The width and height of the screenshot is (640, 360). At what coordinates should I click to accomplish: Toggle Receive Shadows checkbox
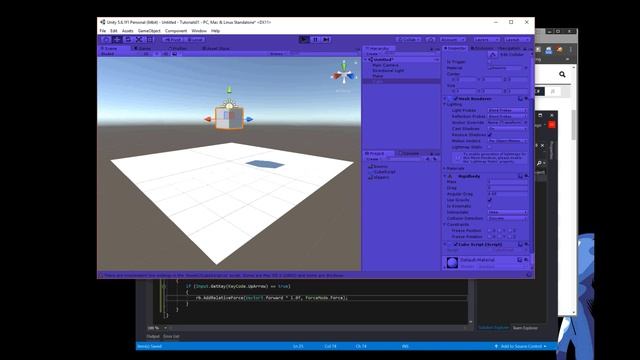coord(490,135)
